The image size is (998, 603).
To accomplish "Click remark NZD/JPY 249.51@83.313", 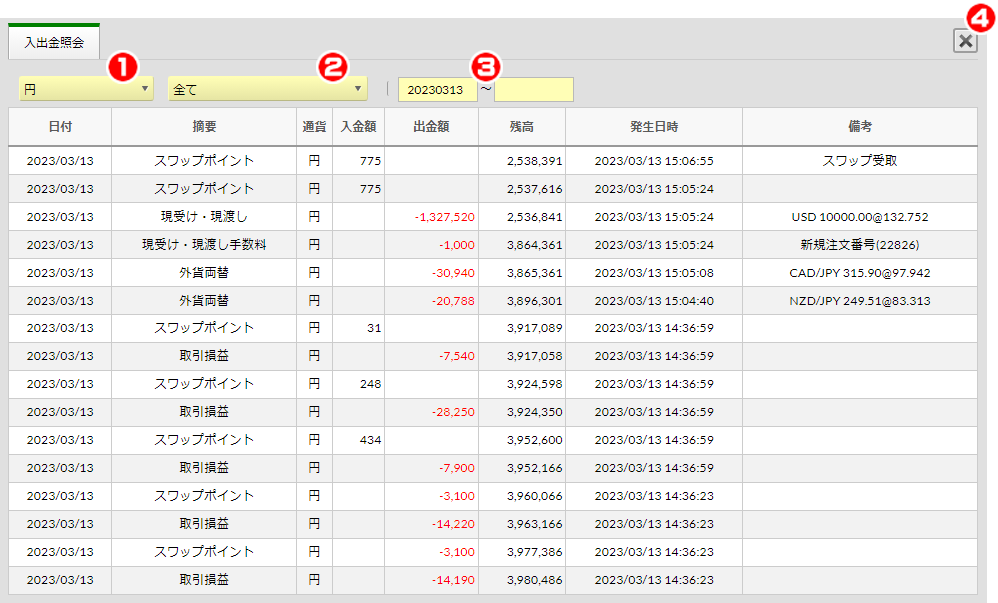I will [860, 301].
